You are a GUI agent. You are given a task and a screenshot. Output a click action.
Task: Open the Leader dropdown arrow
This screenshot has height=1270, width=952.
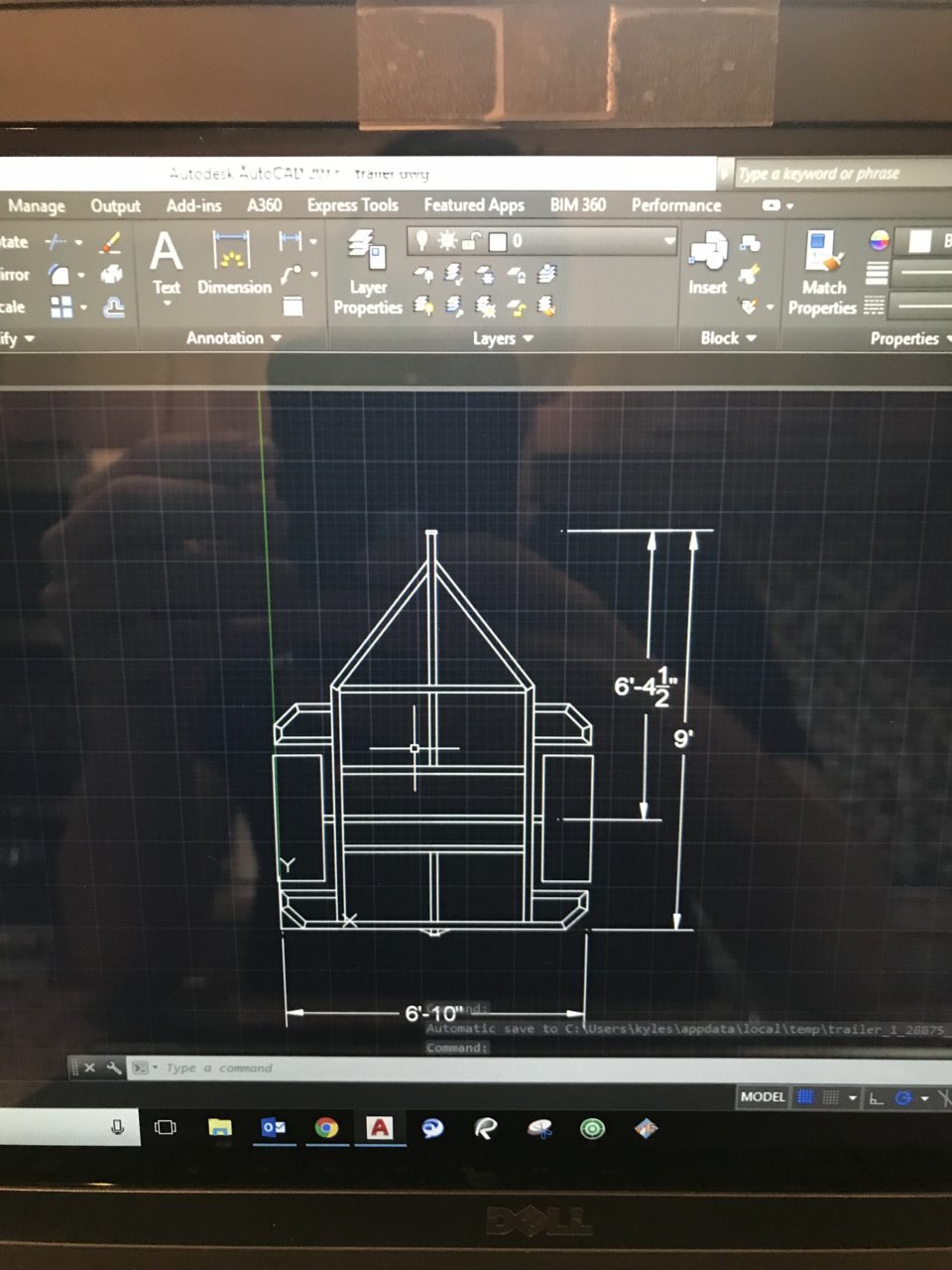313,274
